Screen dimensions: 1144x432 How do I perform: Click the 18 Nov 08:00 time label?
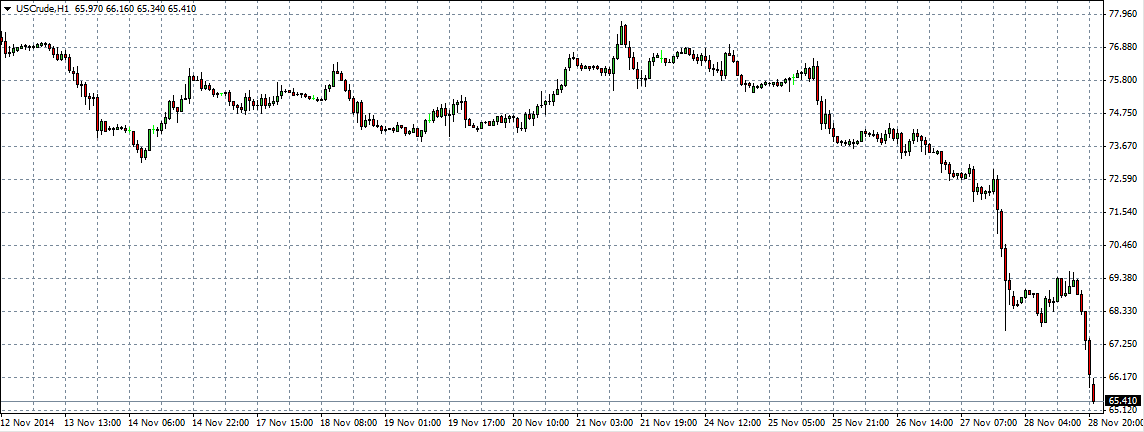[x=350, y=423]
